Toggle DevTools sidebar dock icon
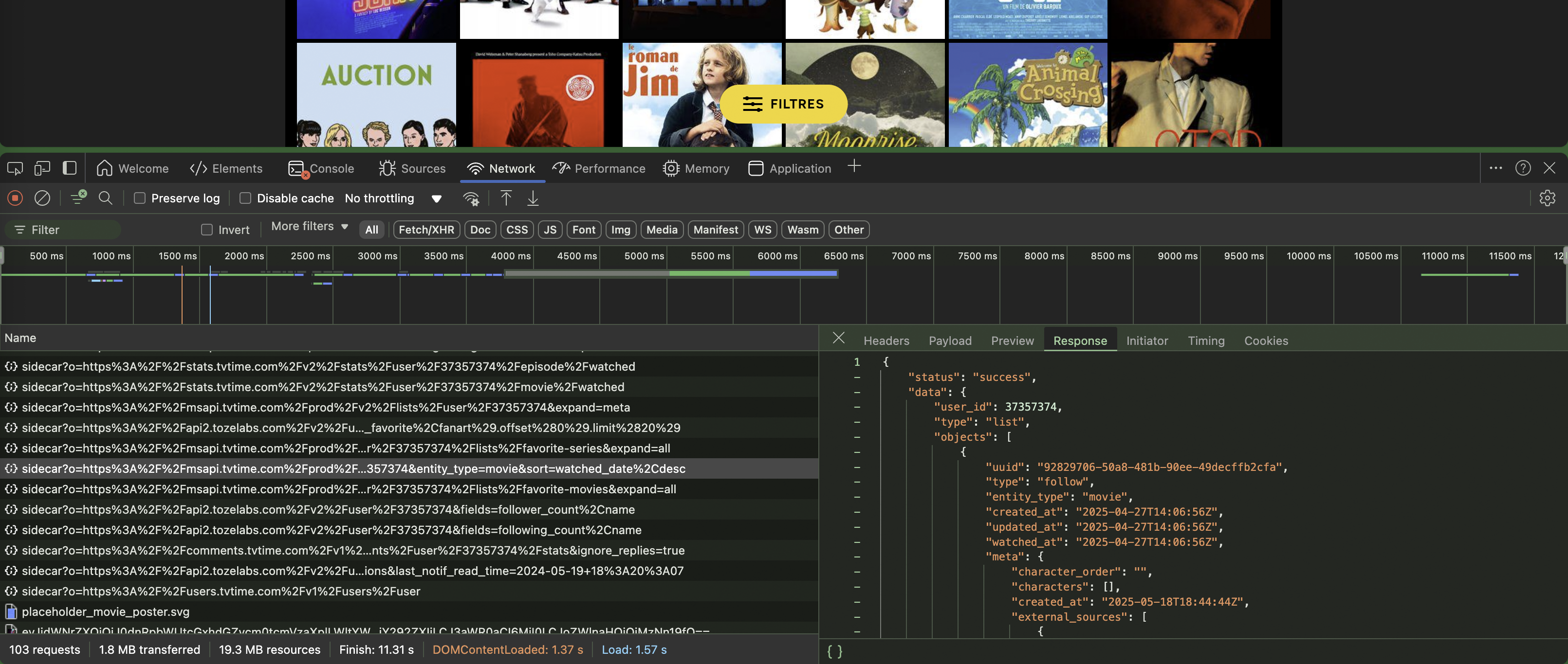 [x=70, y=168]
